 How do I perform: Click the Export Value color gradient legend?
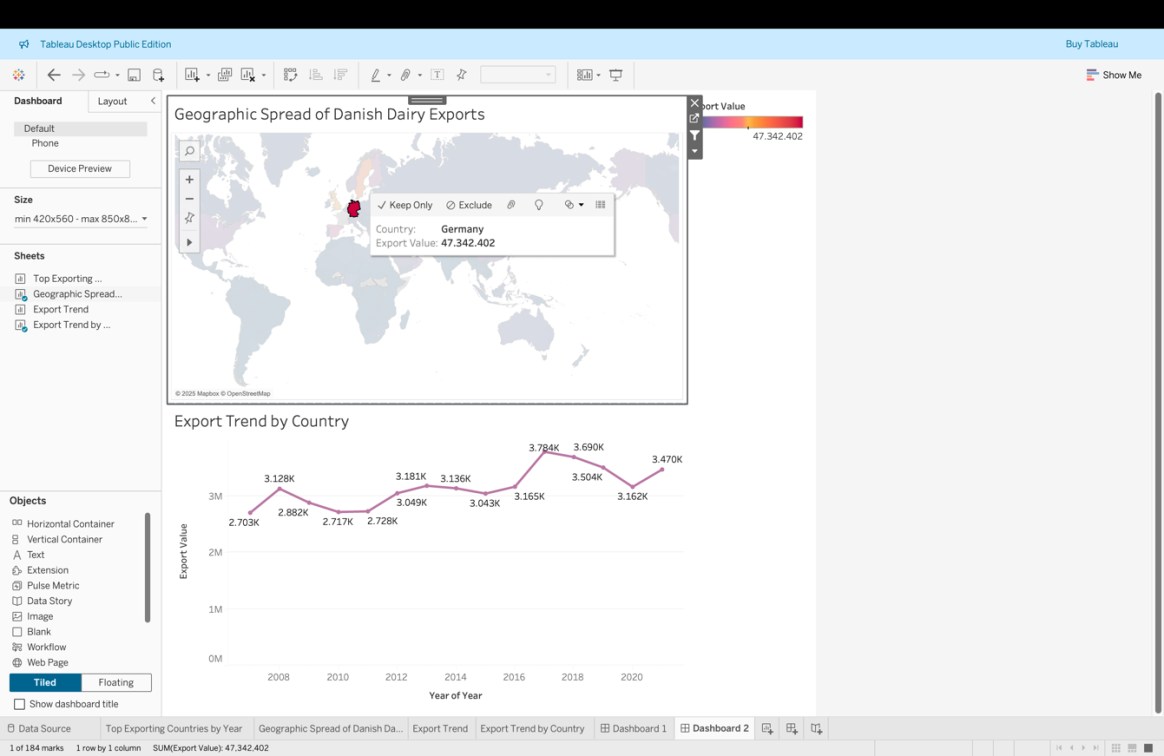tap(752, 122)
